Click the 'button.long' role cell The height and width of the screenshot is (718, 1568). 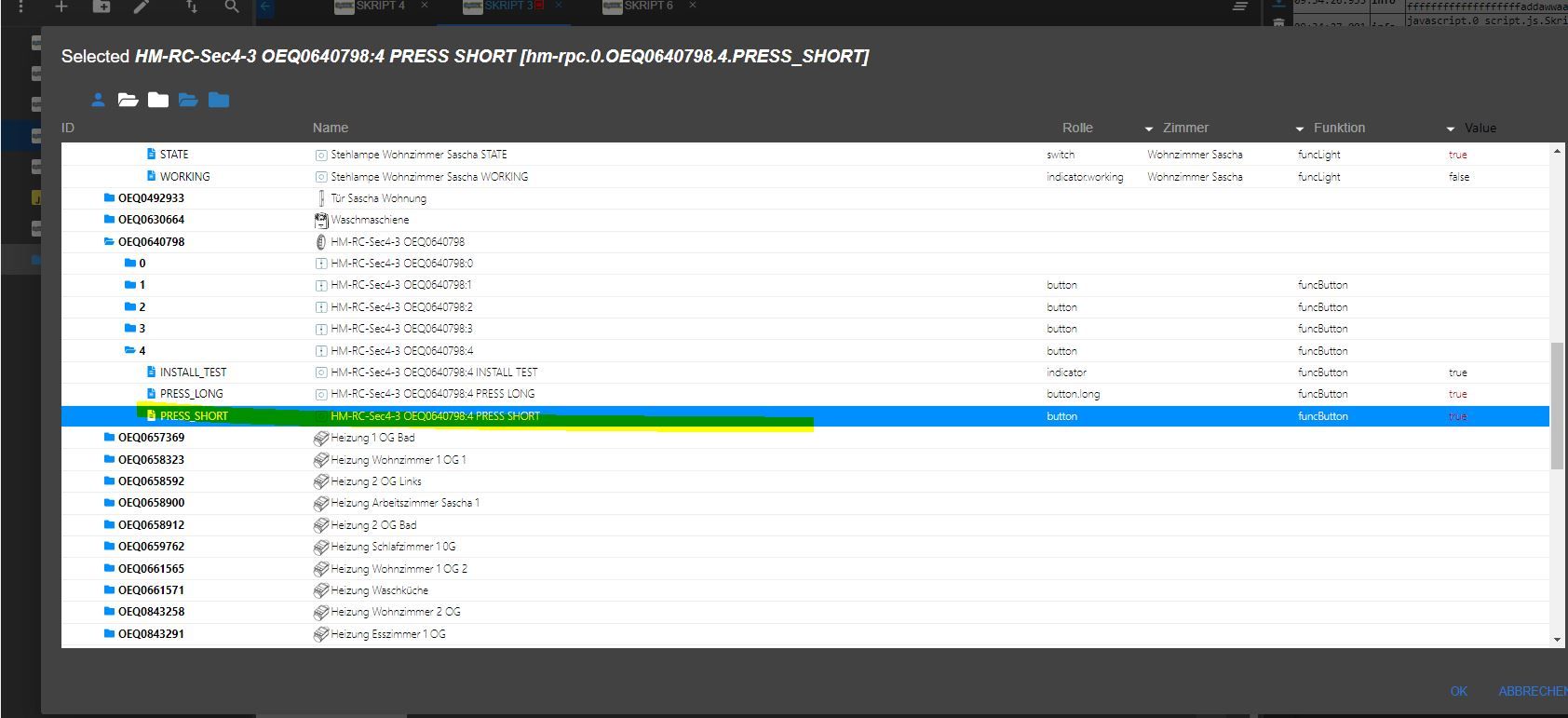pos(1073,394)
